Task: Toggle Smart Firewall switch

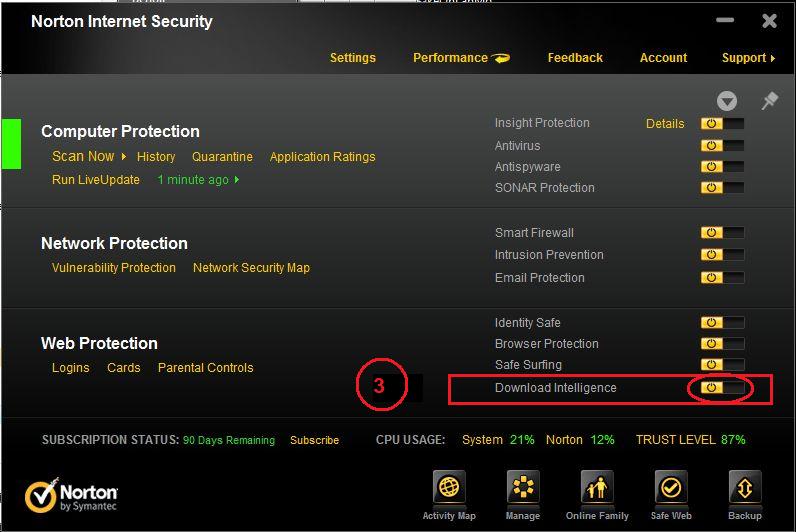Action: click(722, 232)
